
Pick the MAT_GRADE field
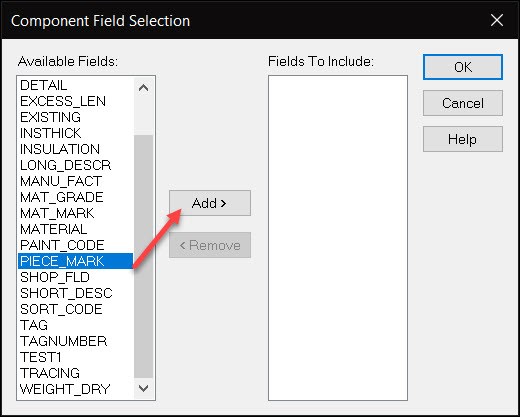click(76, 197)
